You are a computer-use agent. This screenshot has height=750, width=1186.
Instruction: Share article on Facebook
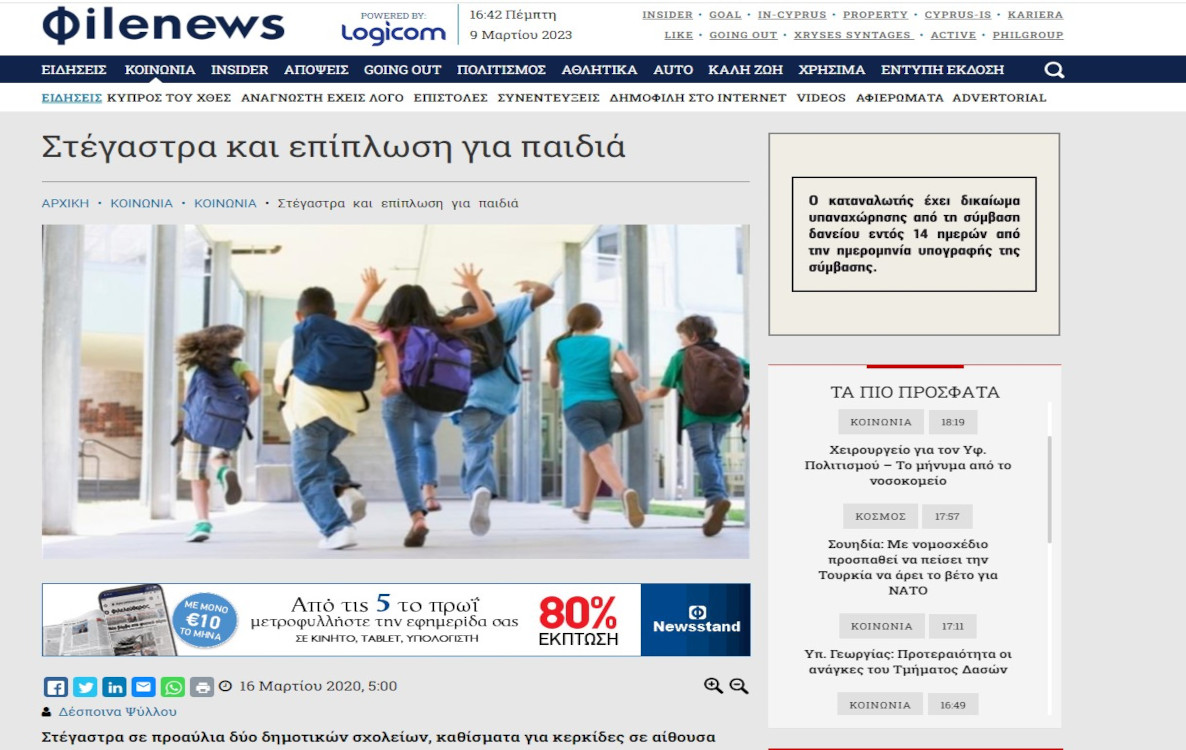click(x=56, y=687)
